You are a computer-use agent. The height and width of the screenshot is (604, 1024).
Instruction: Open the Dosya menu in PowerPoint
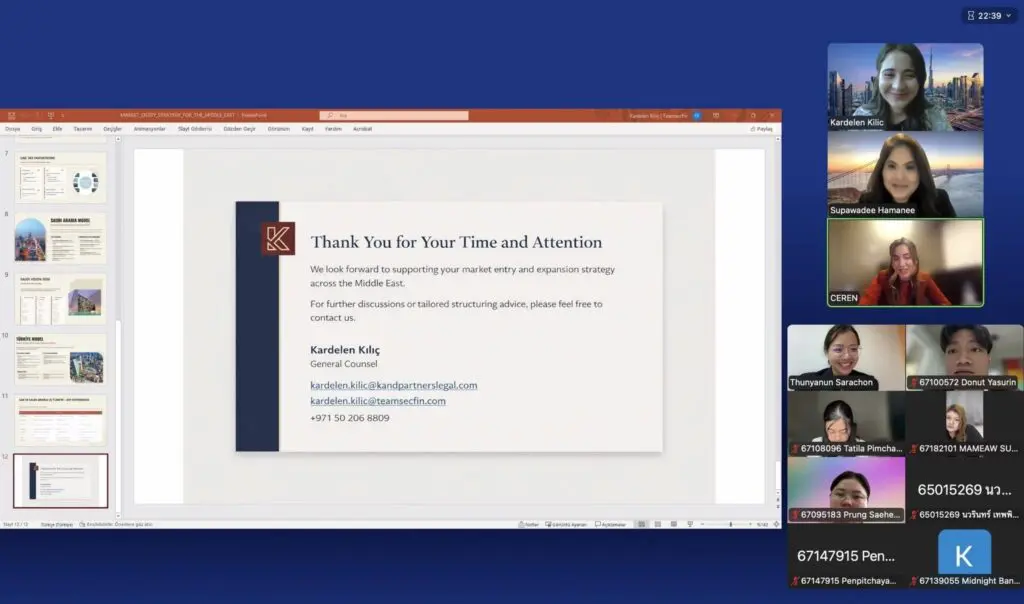pyautogui.click(x=13, y=129)
